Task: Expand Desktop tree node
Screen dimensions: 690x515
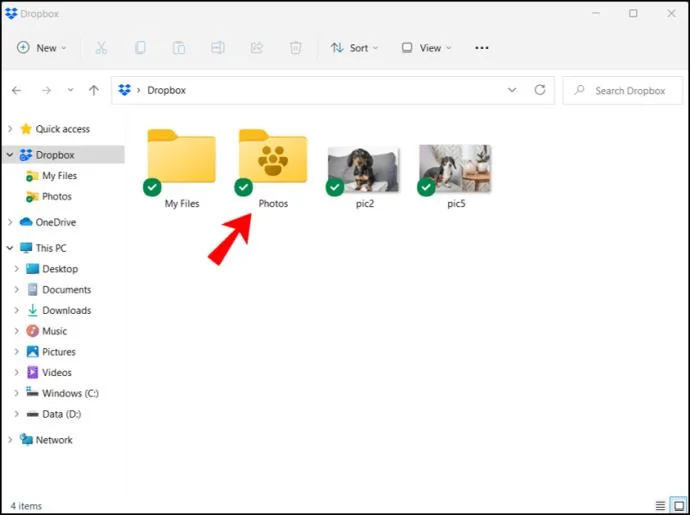Action: click(x=17, y=269)
